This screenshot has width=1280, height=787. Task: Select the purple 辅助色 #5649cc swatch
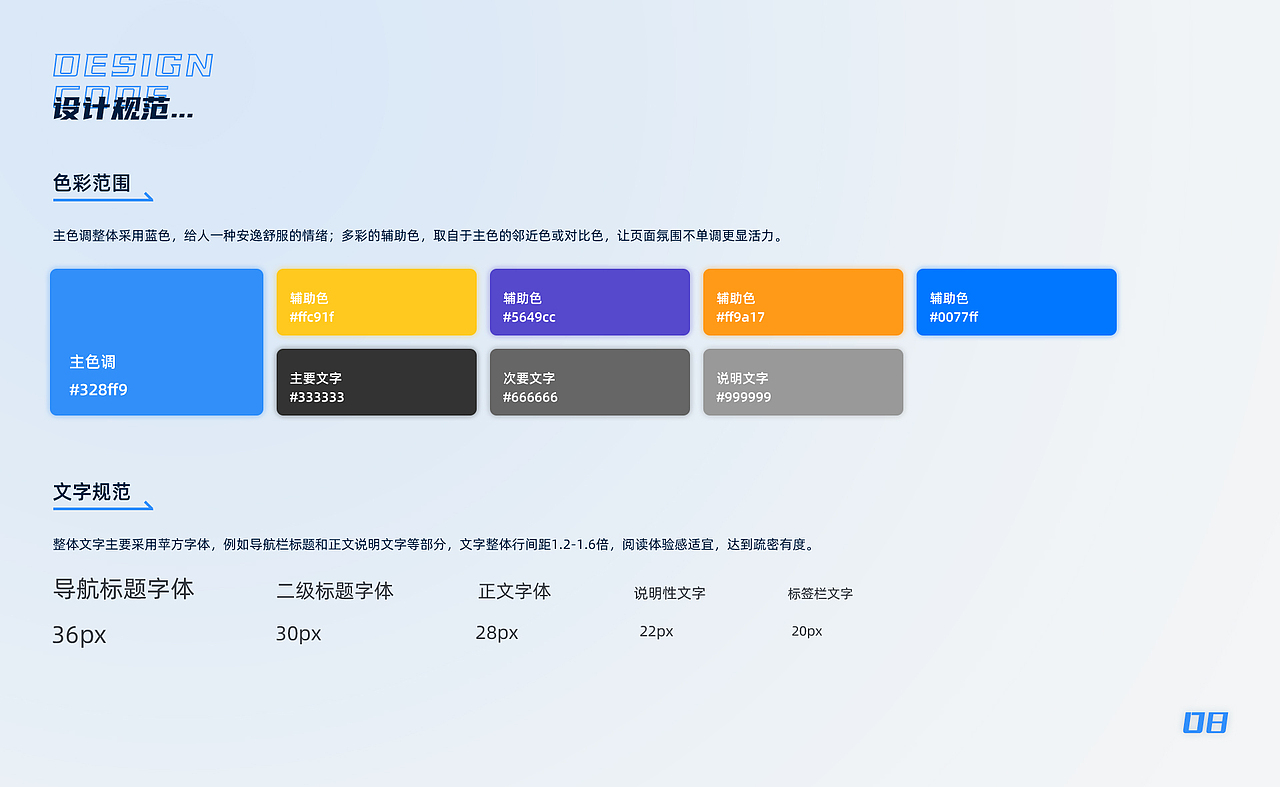click(x=589, y=301)
